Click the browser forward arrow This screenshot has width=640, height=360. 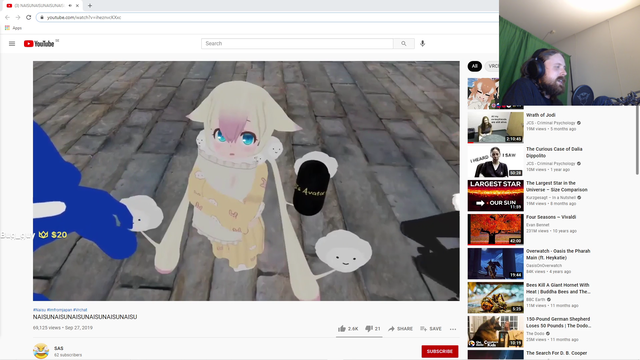[18, 17]
